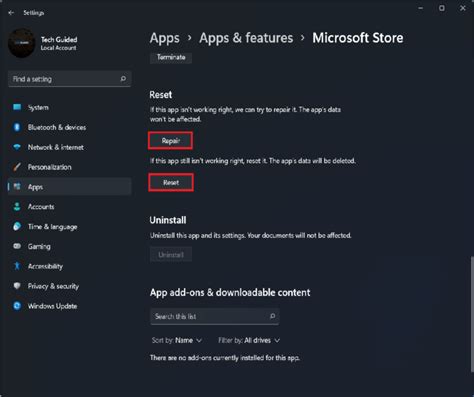Close the Settings window
Image resolution: width=474 pixels, height=397 pixels.
tap(463, 8)
